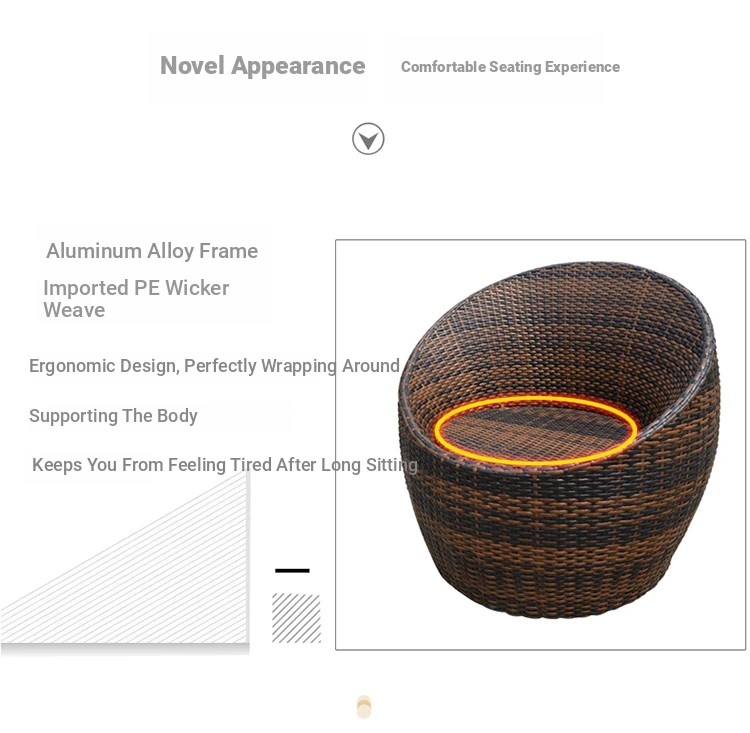Click the vertical gray edge beside the triangle
Image resolution: width=750 pixels, height=733 pixels.
(x=248, y=557)
